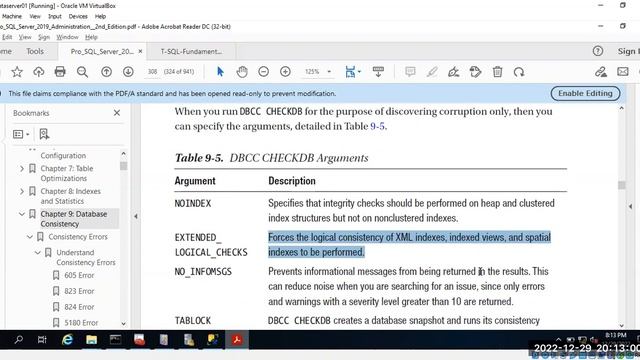Select the highlight text pen
640x360 pixels.
(432, 72)
